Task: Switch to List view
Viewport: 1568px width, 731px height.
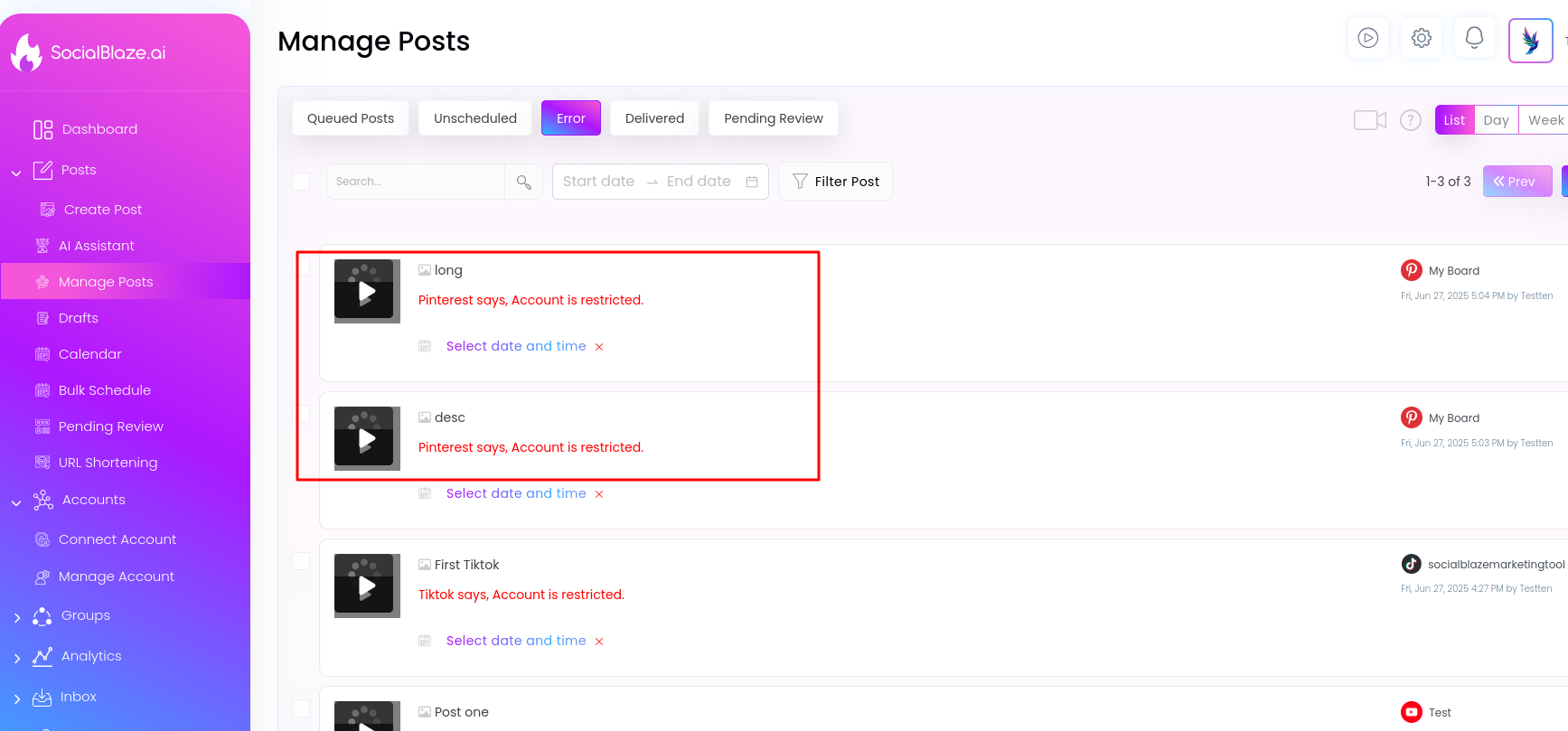Action: (x=1454, y=120)
